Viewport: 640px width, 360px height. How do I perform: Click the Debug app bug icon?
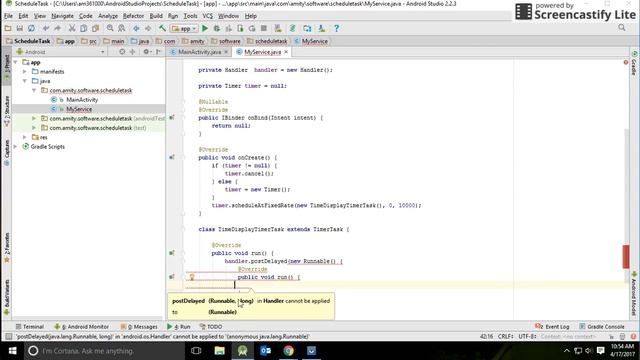[217, 28]
